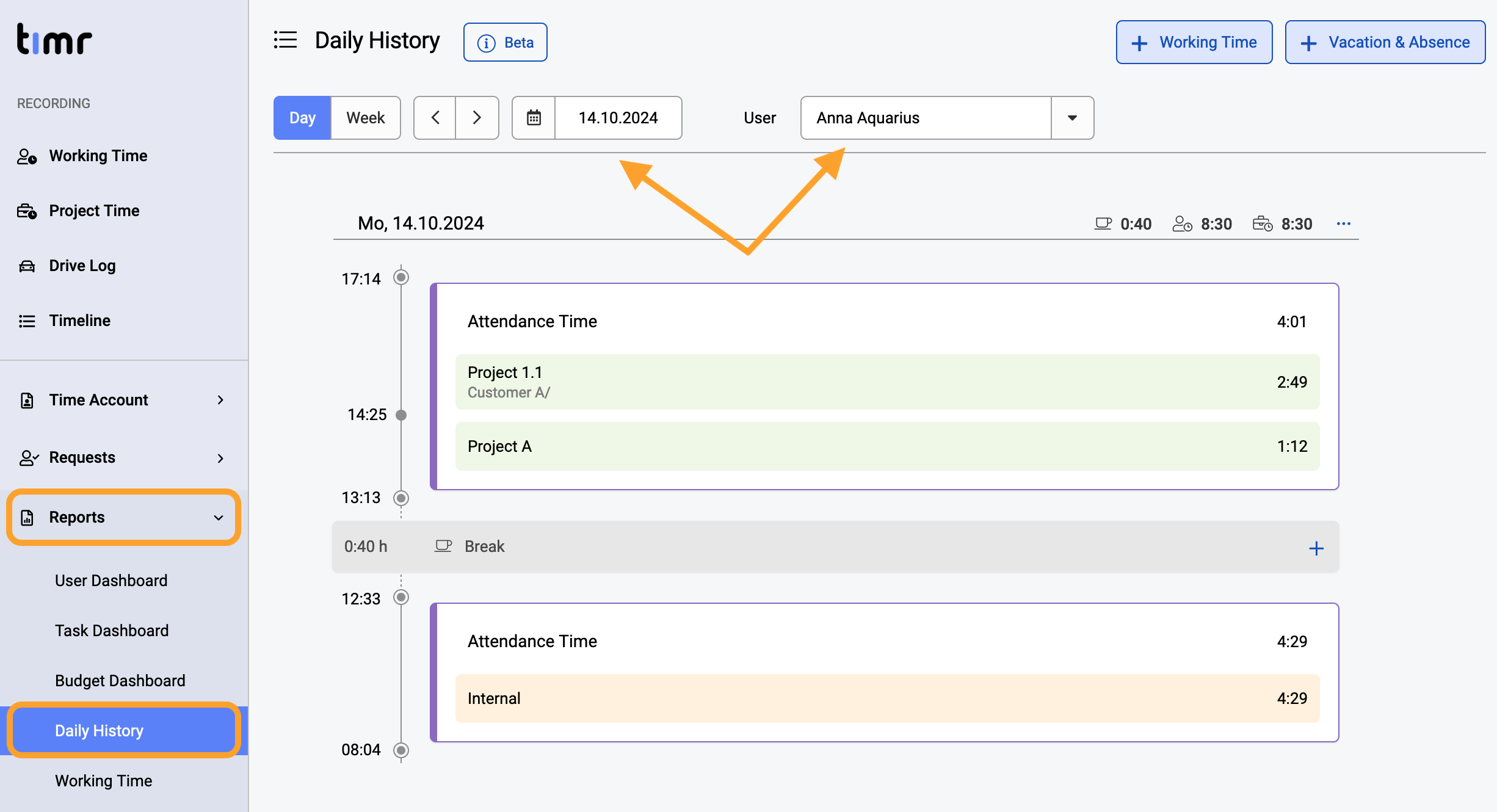This screenshot has height=812, width=1497.
Task: Open the Internal project entry
Action: click(888, 698)
